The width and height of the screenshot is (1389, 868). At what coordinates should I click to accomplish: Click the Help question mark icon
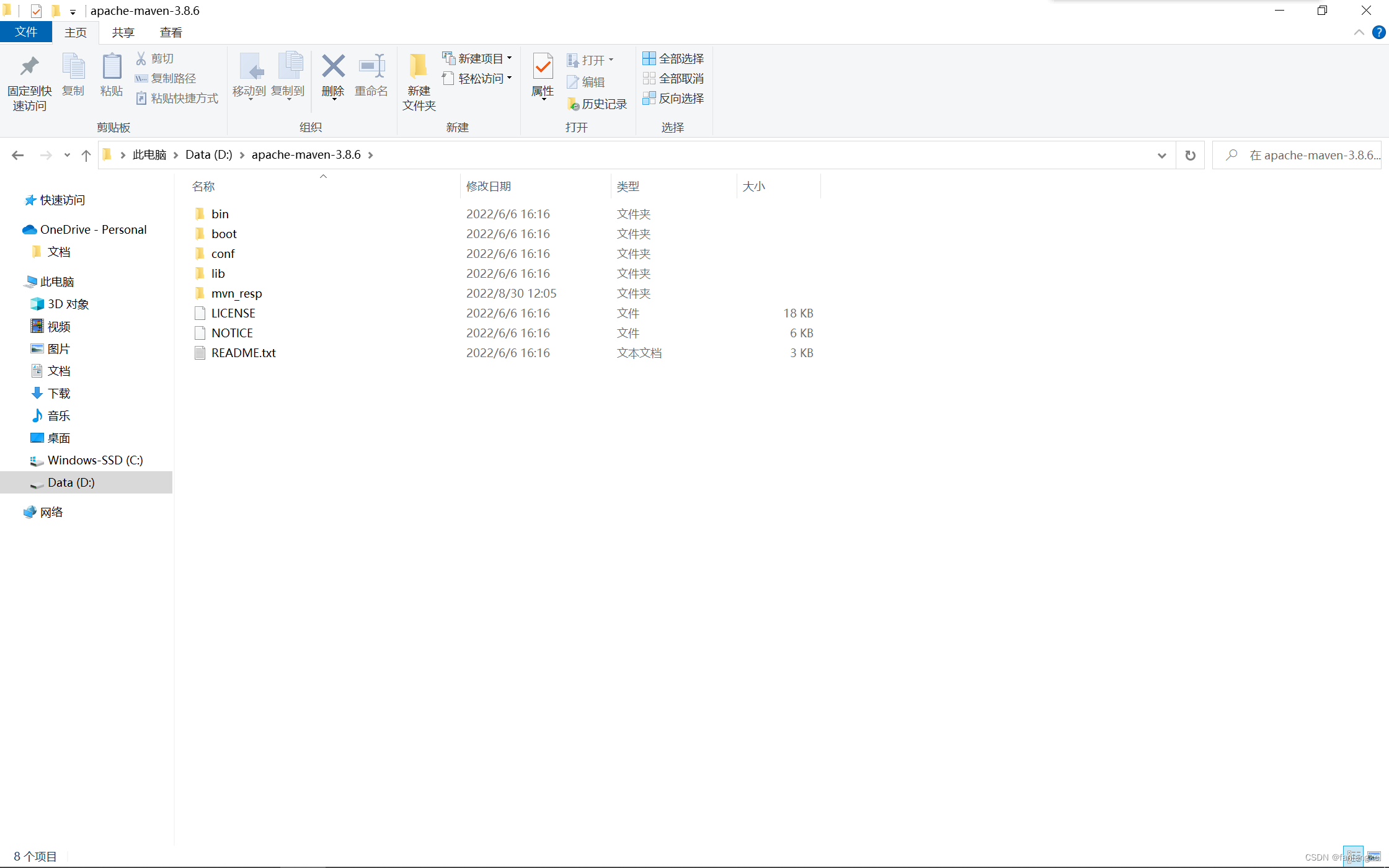point(1378,32)
